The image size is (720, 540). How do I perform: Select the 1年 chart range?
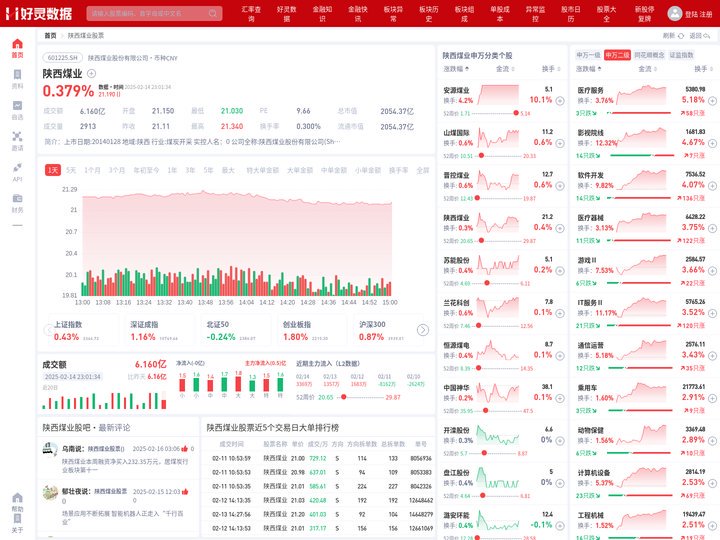click(x=172, y=170)
